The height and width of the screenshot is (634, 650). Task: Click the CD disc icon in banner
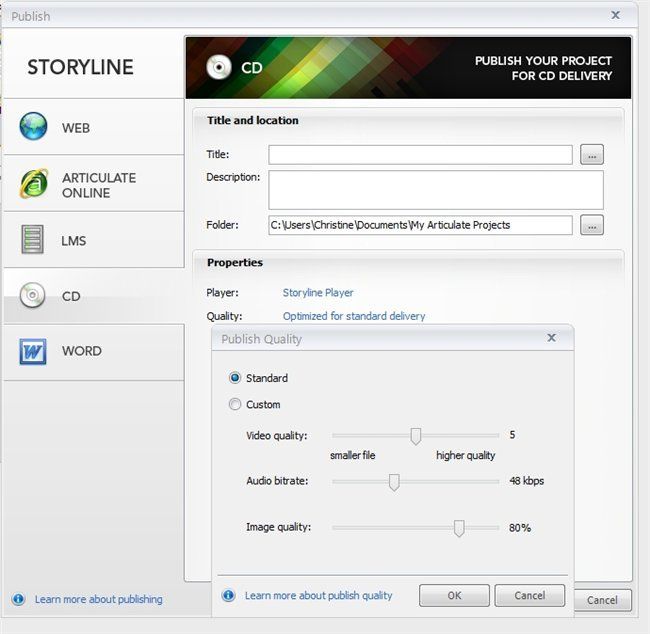219,66
